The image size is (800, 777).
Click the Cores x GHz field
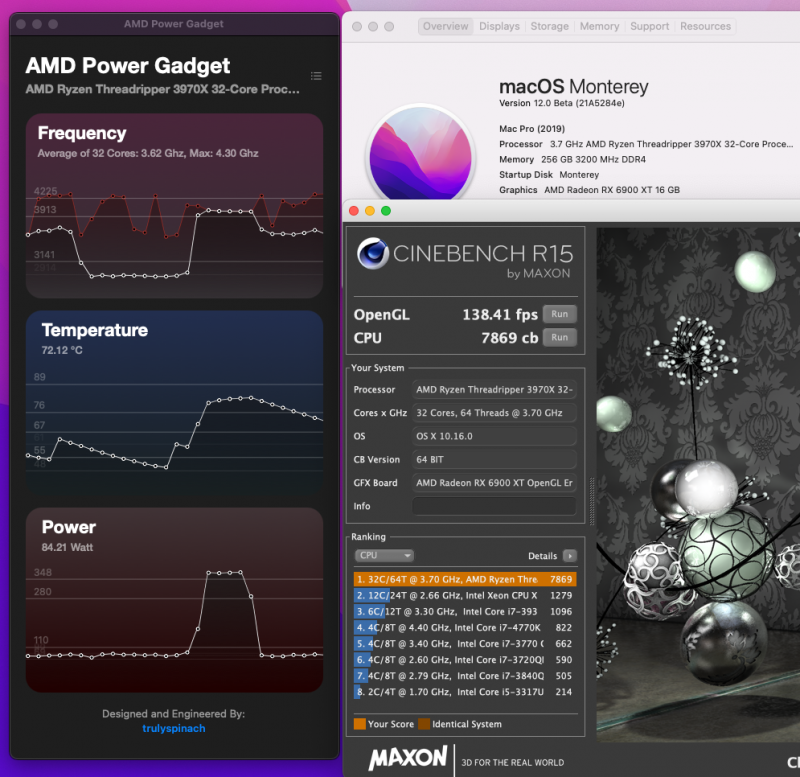(494, 413)
